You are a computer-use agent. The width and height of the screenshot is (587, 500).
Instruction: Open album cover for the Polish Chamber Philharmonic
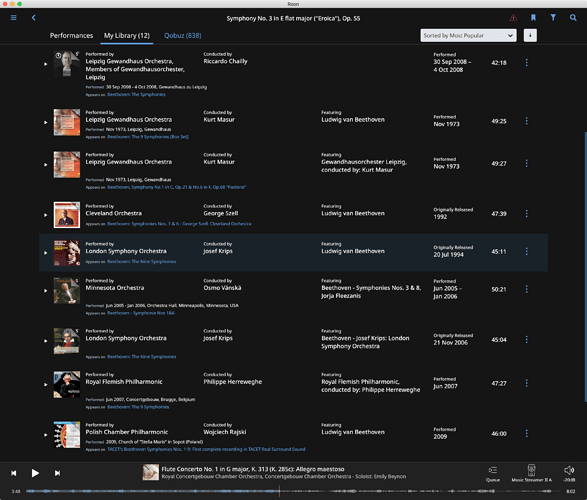[x=67, y=435]
